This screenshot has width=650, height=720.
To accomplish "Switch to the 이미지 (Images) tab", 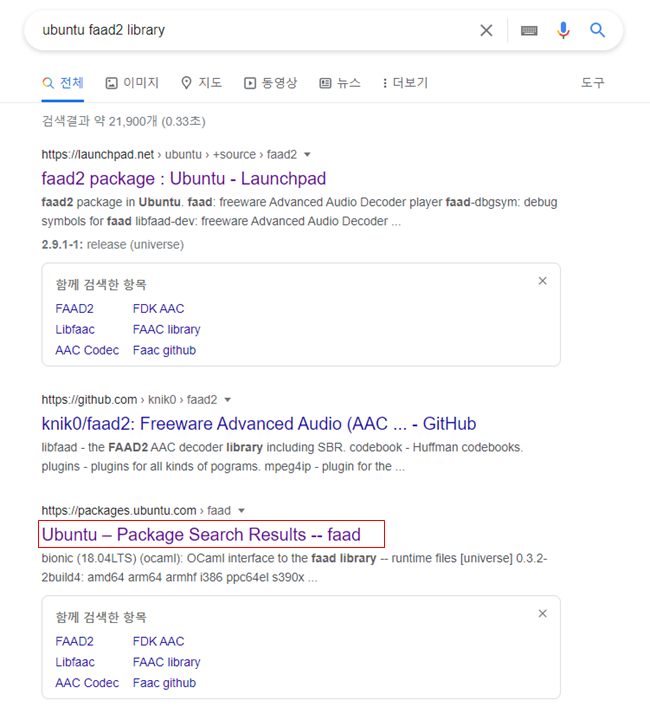I will click(x=132, y=83).
